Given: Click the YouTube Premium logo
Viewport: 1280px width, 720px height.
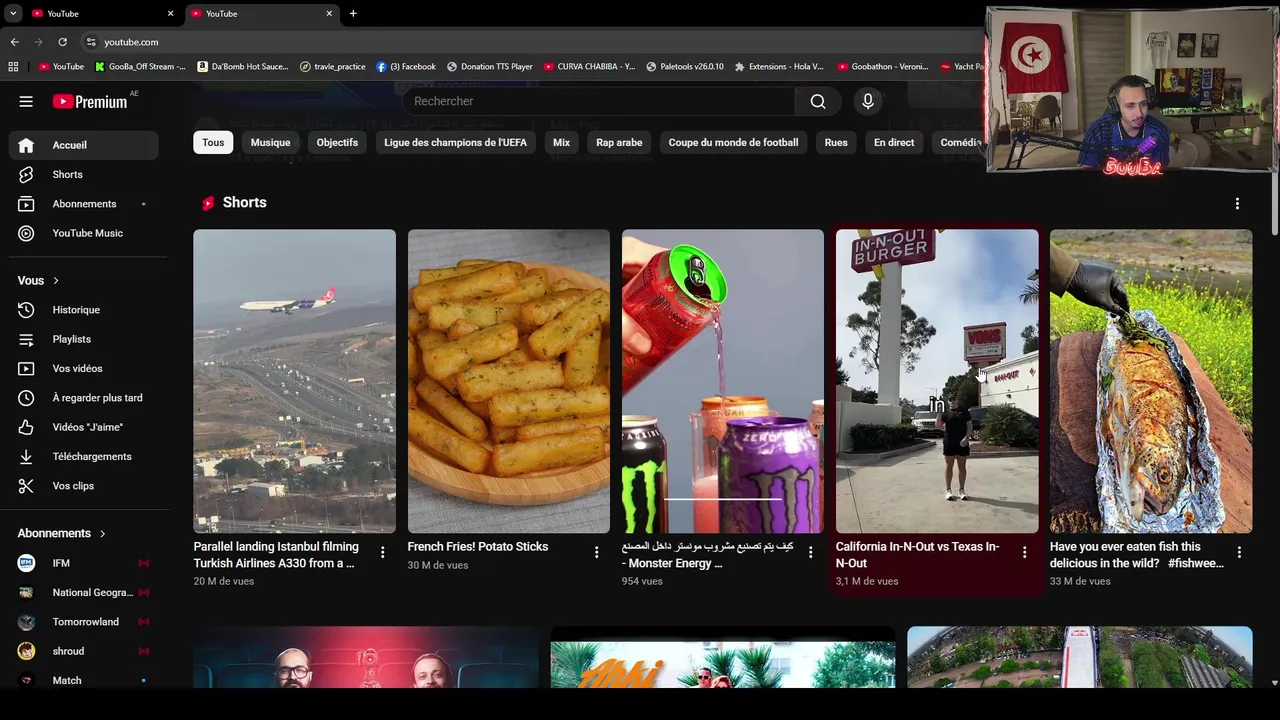Looking at the screenshot, I should (x=90, y=101).
